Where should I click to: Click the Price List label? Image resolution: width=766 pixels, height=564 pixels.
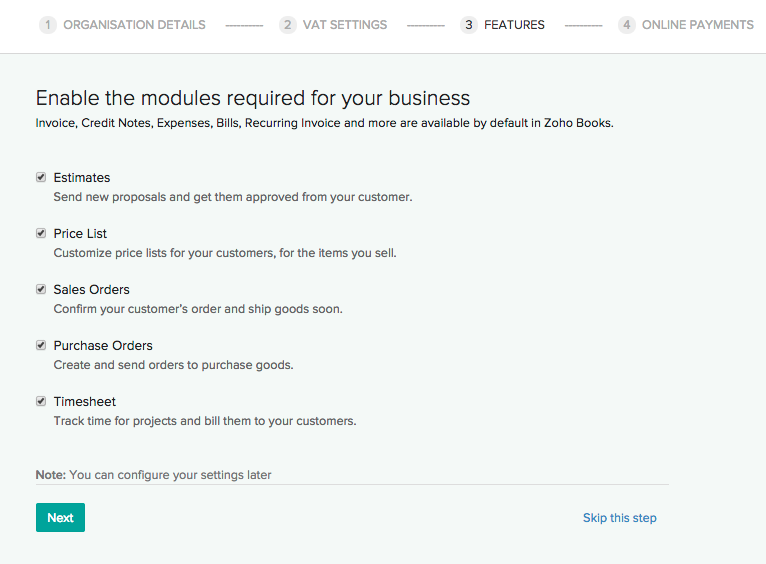click(80, 234)
